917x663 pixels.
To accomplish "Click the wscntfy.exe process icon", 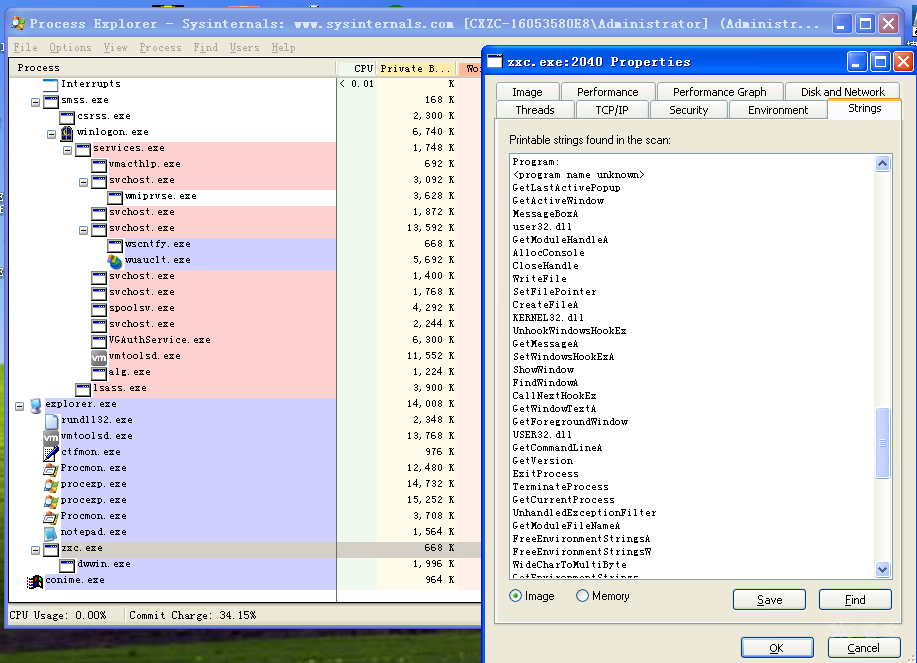I will [x=115, y=244].
